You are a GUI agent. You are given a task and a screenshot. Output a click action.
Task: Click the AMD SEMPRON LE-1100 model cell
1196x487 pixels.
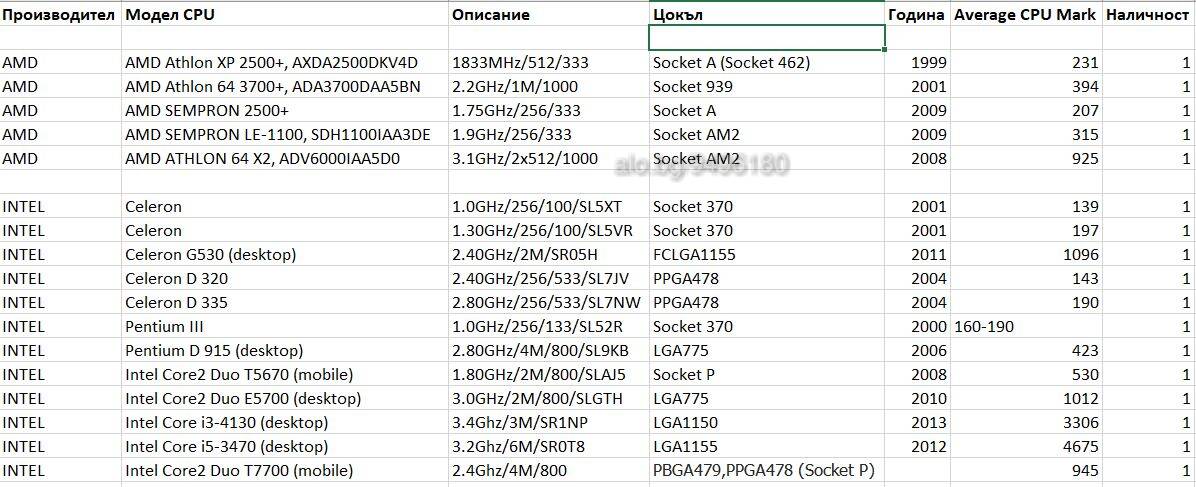(285, 135)
